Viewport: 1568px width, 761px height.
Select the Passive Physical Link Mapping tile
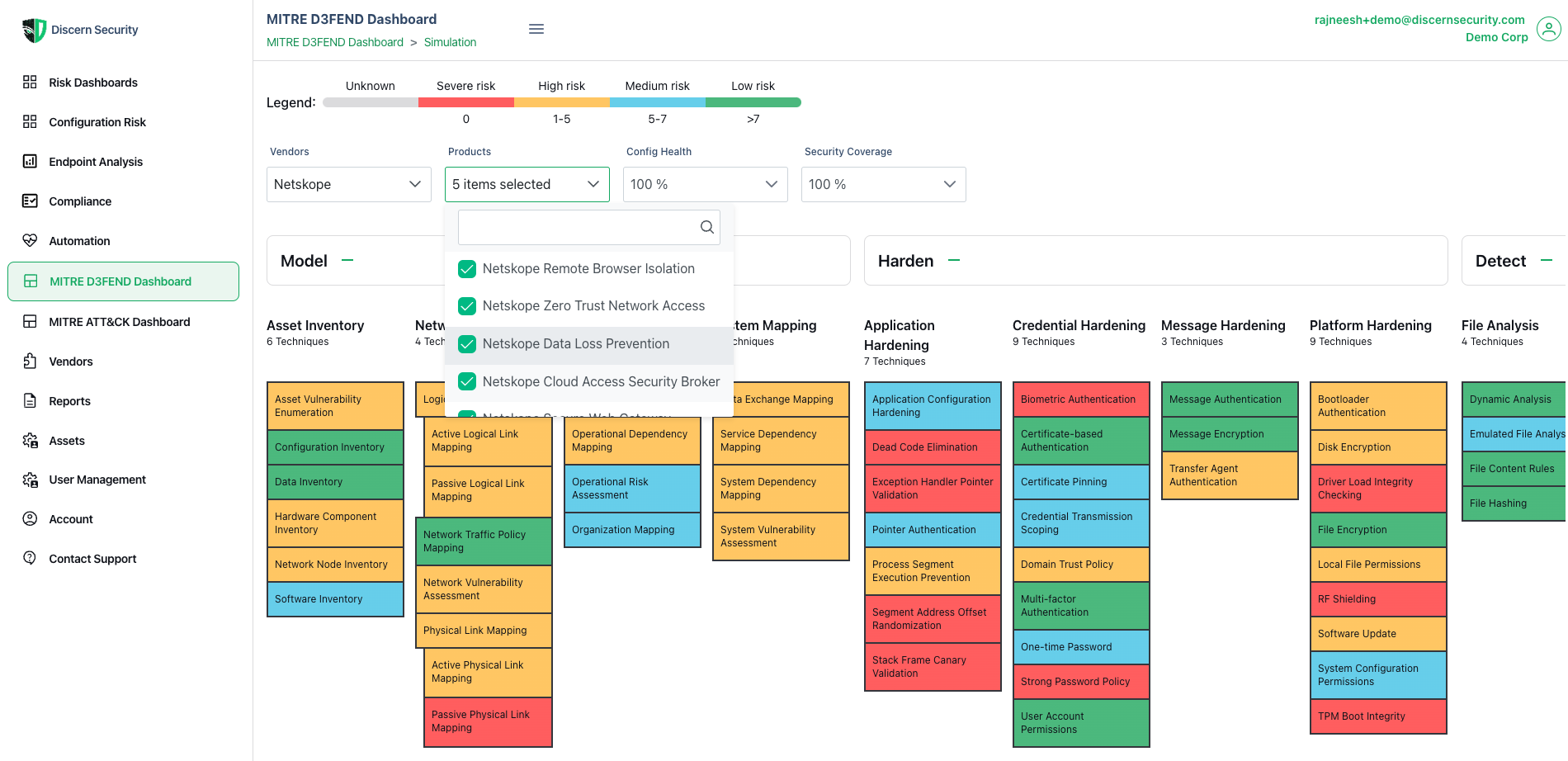[x=488, y=721]
